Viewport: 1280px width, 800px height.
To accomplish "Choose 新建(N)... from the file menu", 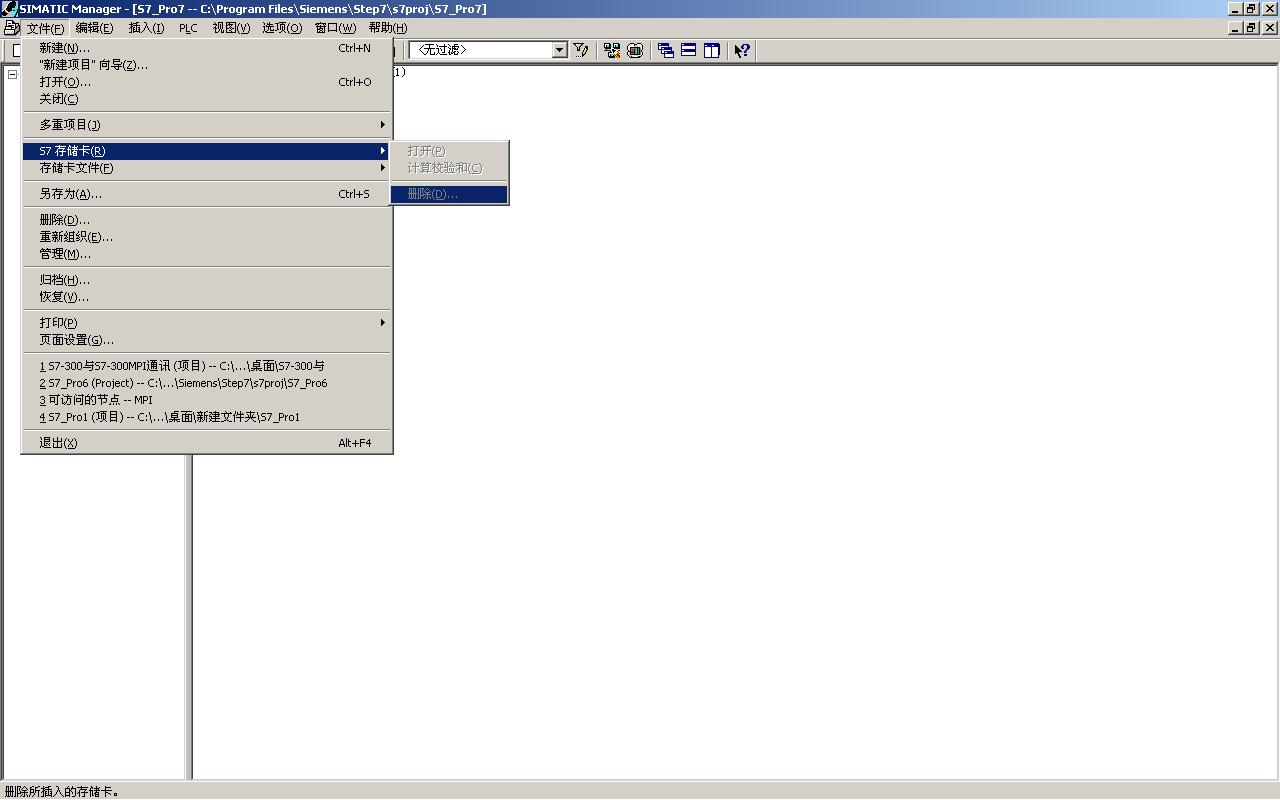I will [207, 48].
